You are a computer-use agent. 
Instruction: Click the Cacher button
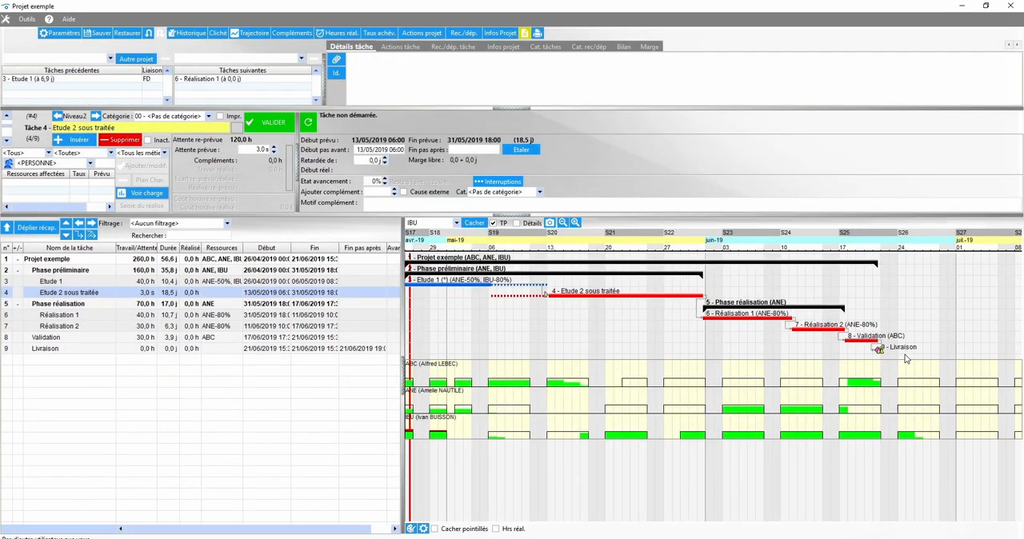point(473,223)
